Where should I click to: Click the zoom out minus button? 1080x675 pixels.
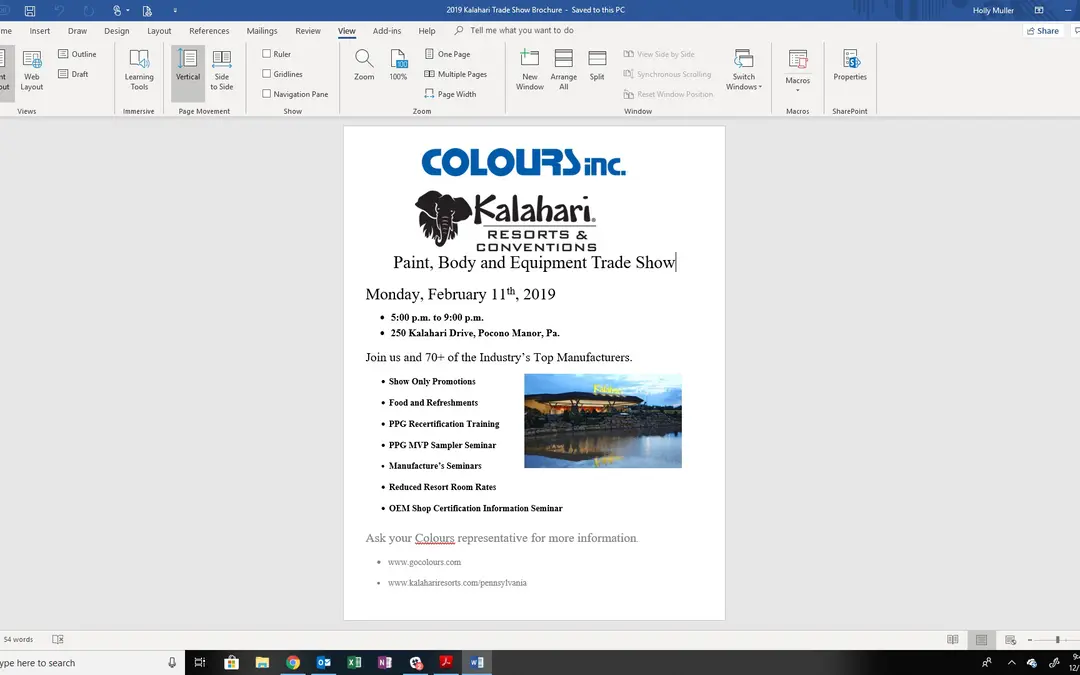coord(1030,640)
